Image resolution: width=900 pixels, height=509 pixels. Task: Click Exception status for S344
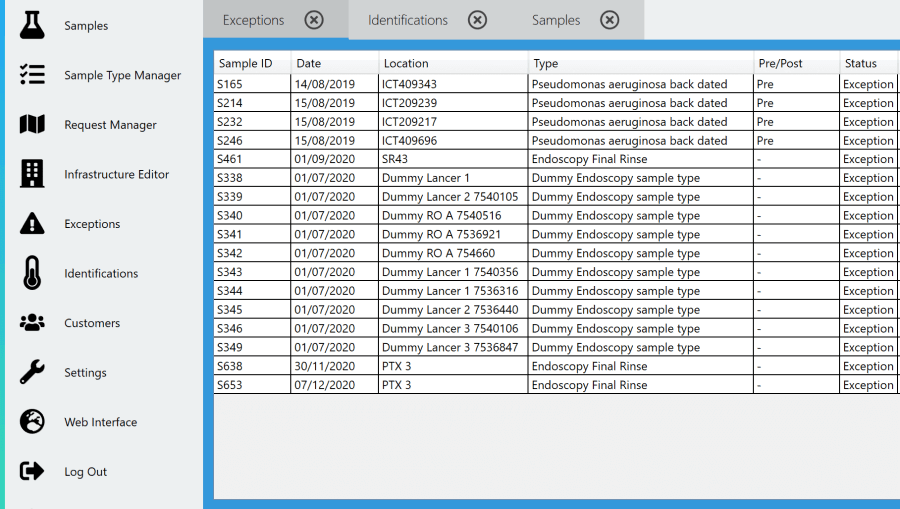pyautogui.click(x=868, y=292)
